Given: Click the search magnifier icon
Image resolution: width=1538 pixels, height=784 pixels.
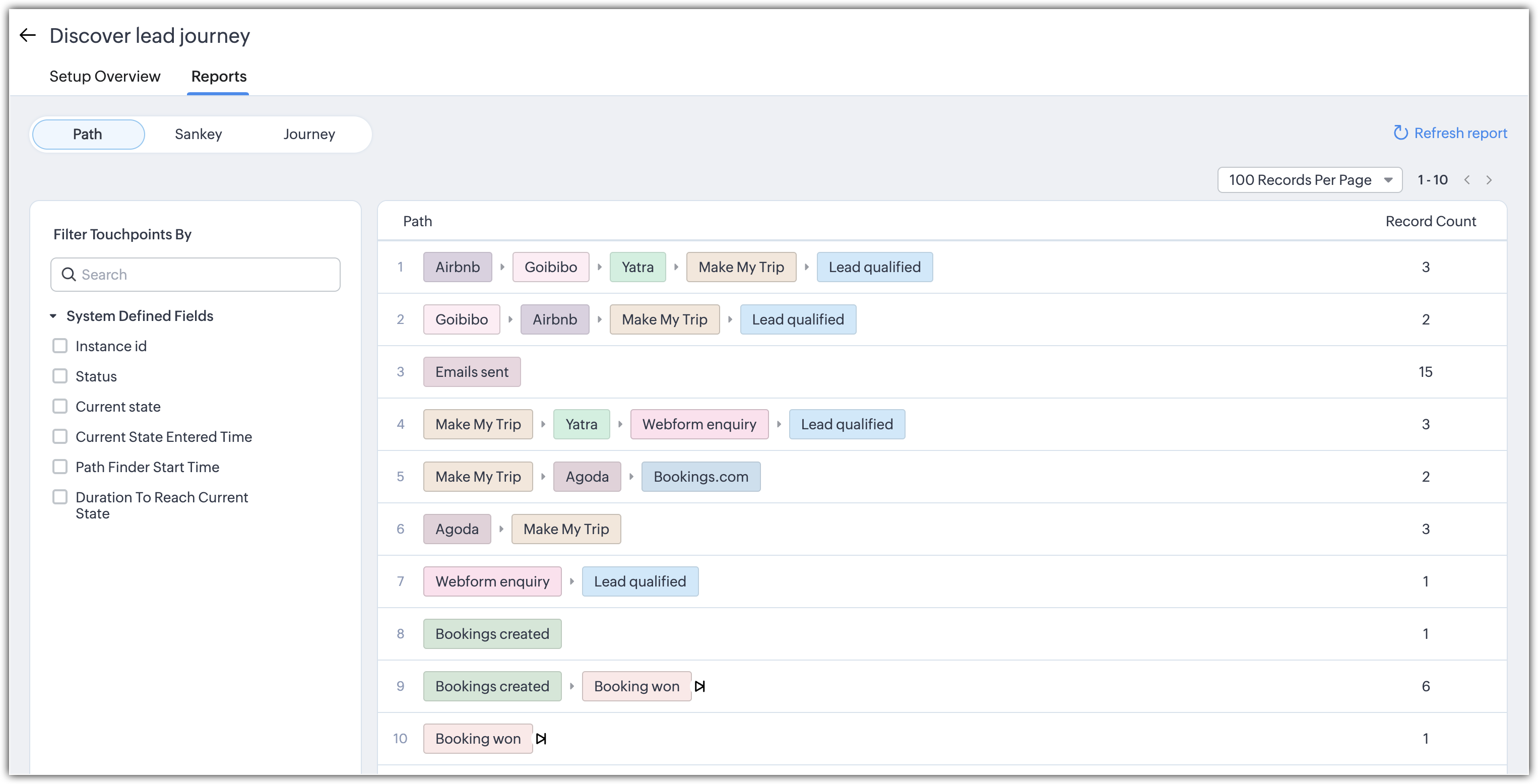Looking at the screenshot, I should 69,275.
